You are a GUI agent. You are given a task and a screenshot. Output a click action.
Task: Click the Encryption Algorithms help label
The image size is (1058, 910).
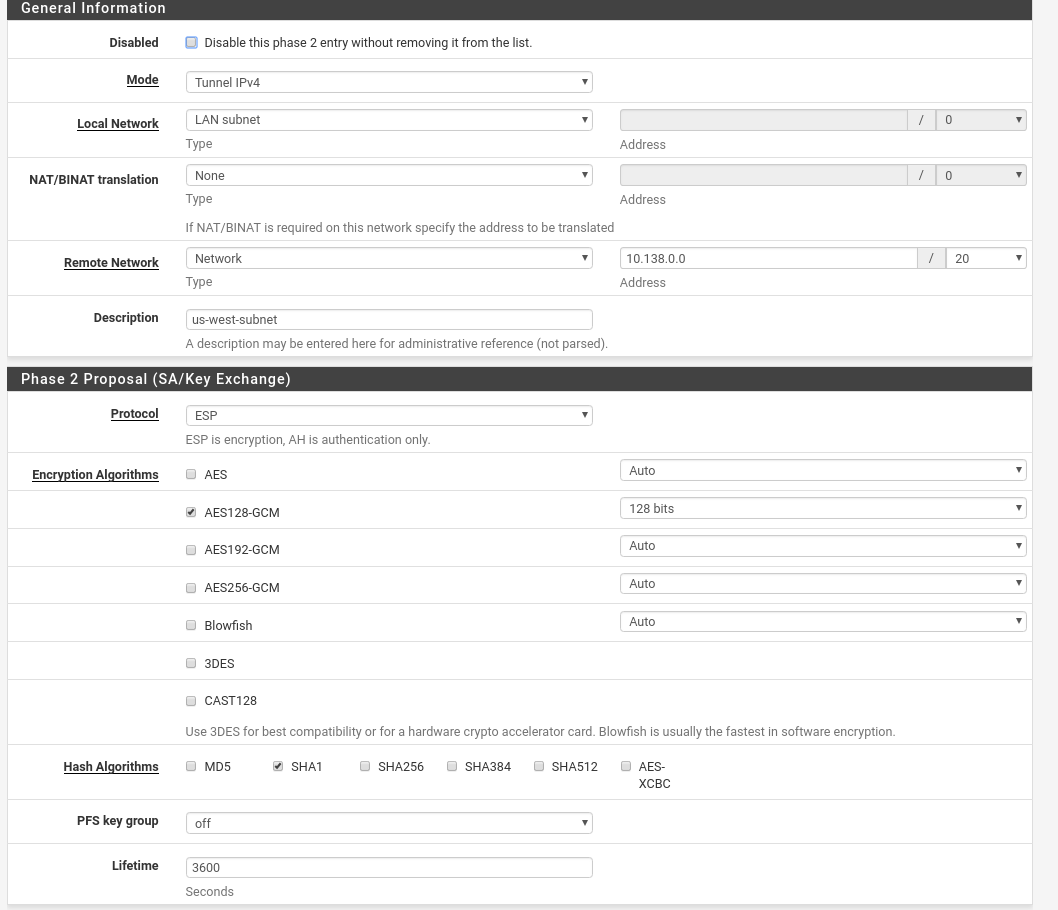click(x=95, y=474)
